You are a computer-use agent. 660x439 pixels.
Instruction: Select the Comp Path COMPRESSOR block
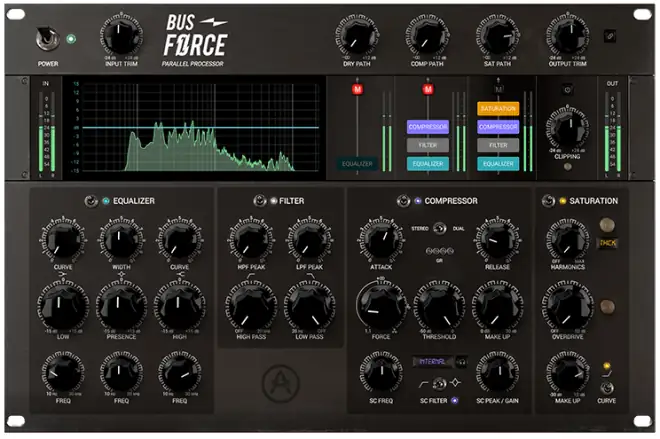coord(428,127)
